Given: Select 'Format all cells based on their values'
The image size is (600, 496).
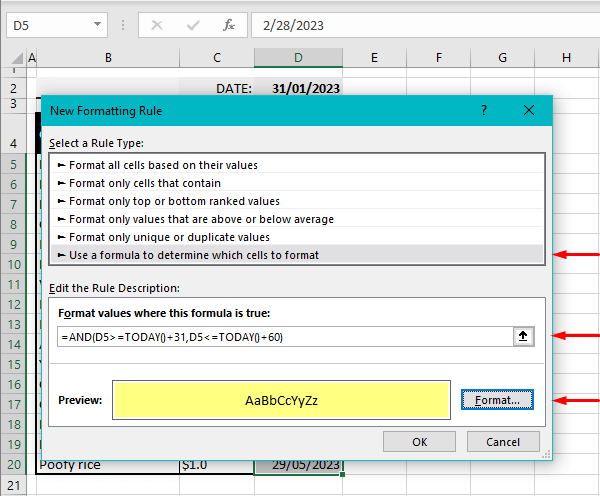Looking at the screenshot, I should 297,165.
